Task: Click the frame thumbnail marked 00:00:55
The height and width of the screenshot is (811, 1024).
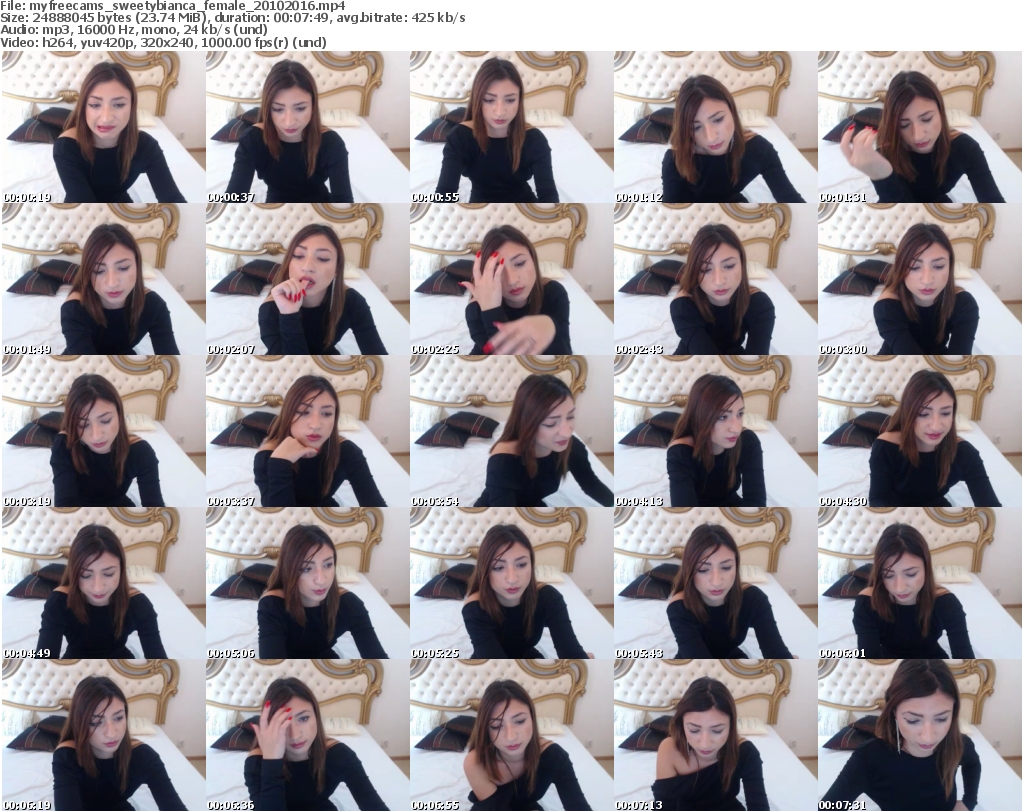Action: pos(511,127)
